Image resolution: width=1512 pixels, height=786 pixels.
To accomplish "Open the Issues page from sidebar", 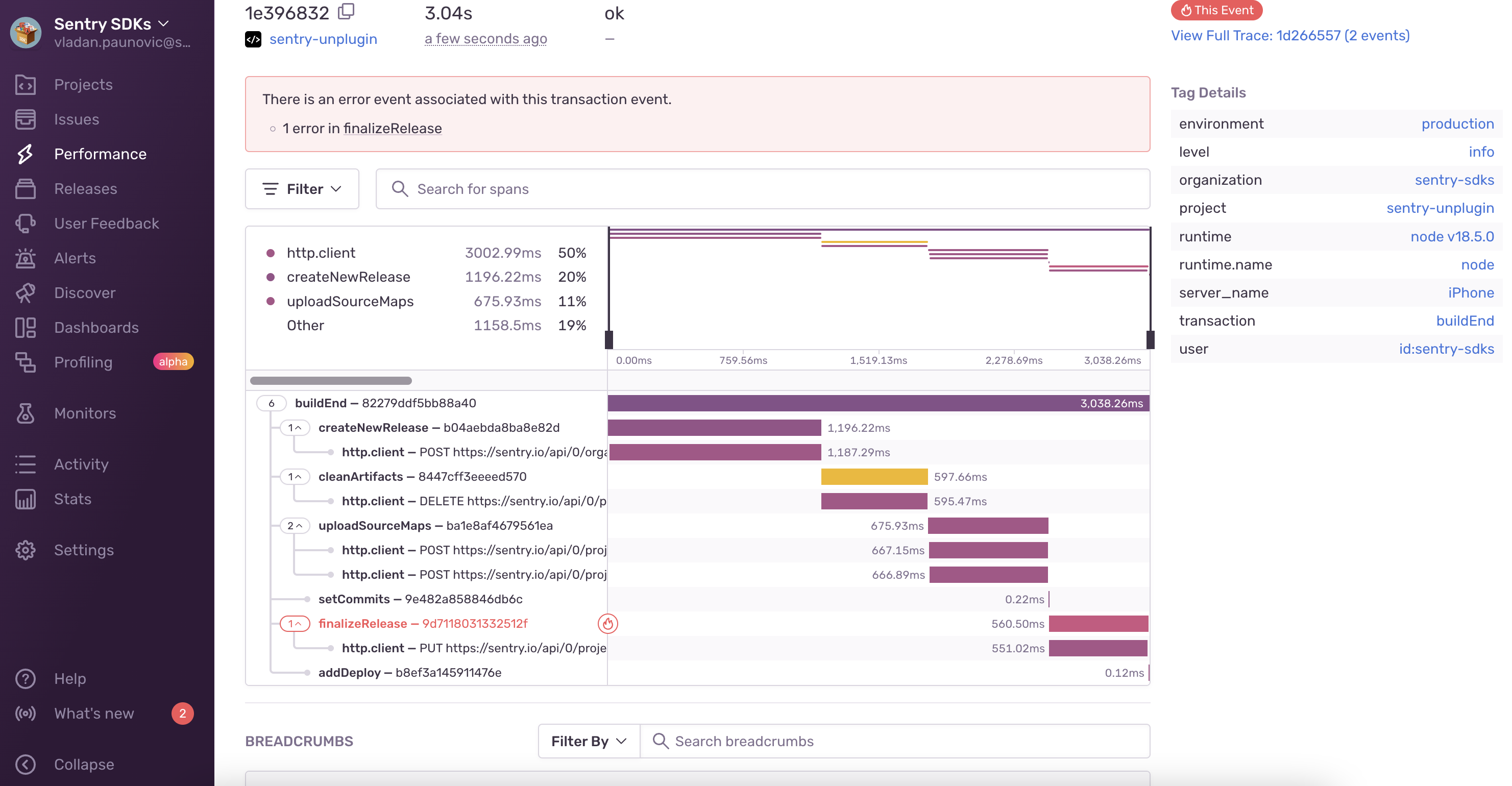I will 76,119.
